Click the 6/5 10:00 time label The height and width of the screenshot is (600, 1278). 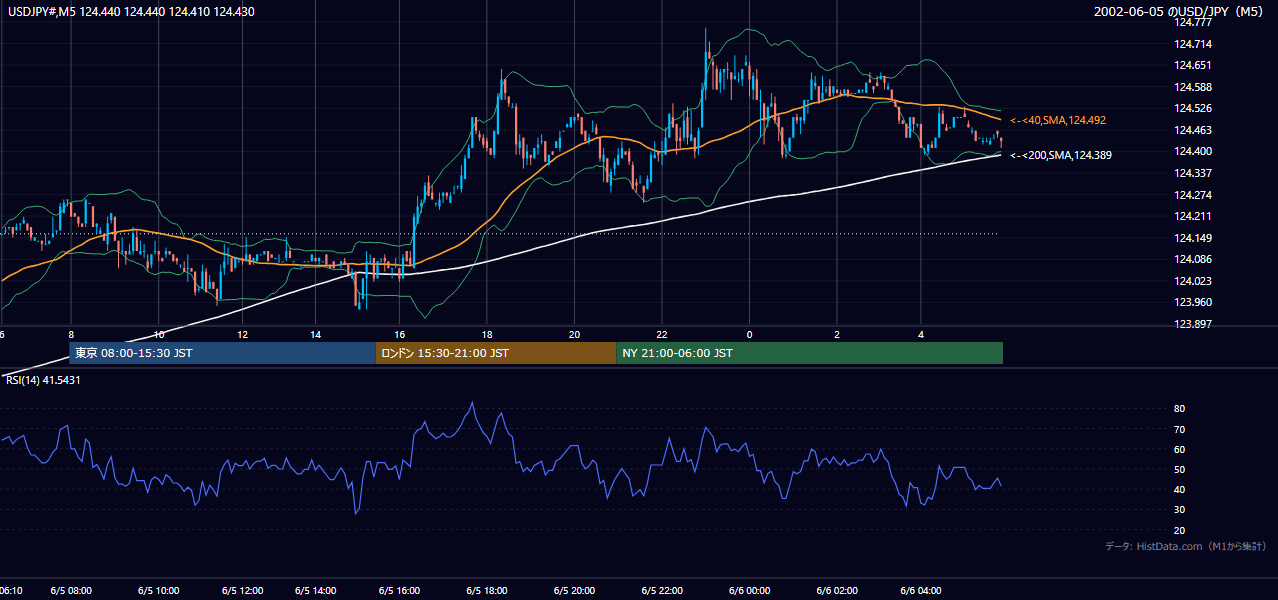click(x=158, y=591)
